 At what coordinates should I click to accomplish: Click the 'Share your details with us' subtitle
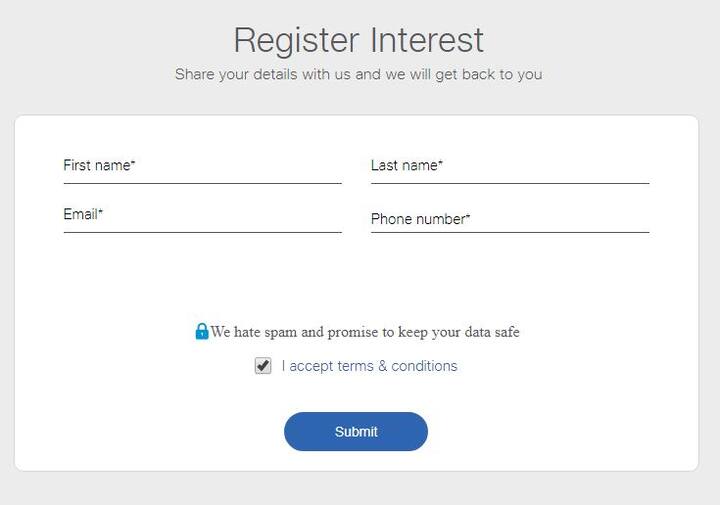358,74
